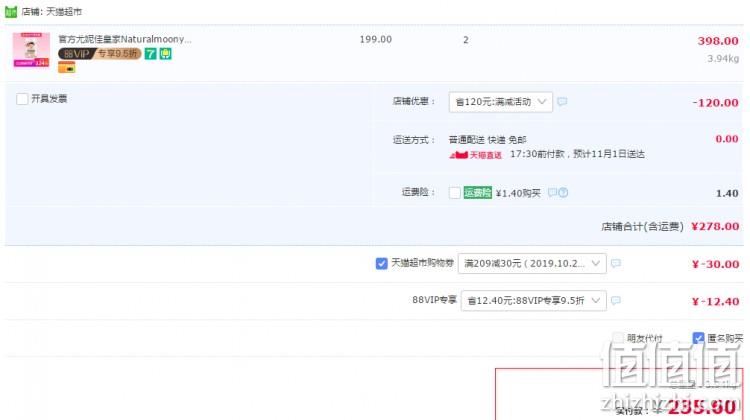This screenshot has height=420, width=750.
Task: Click the green 运费险 label badge
Action: click(477, 192)
